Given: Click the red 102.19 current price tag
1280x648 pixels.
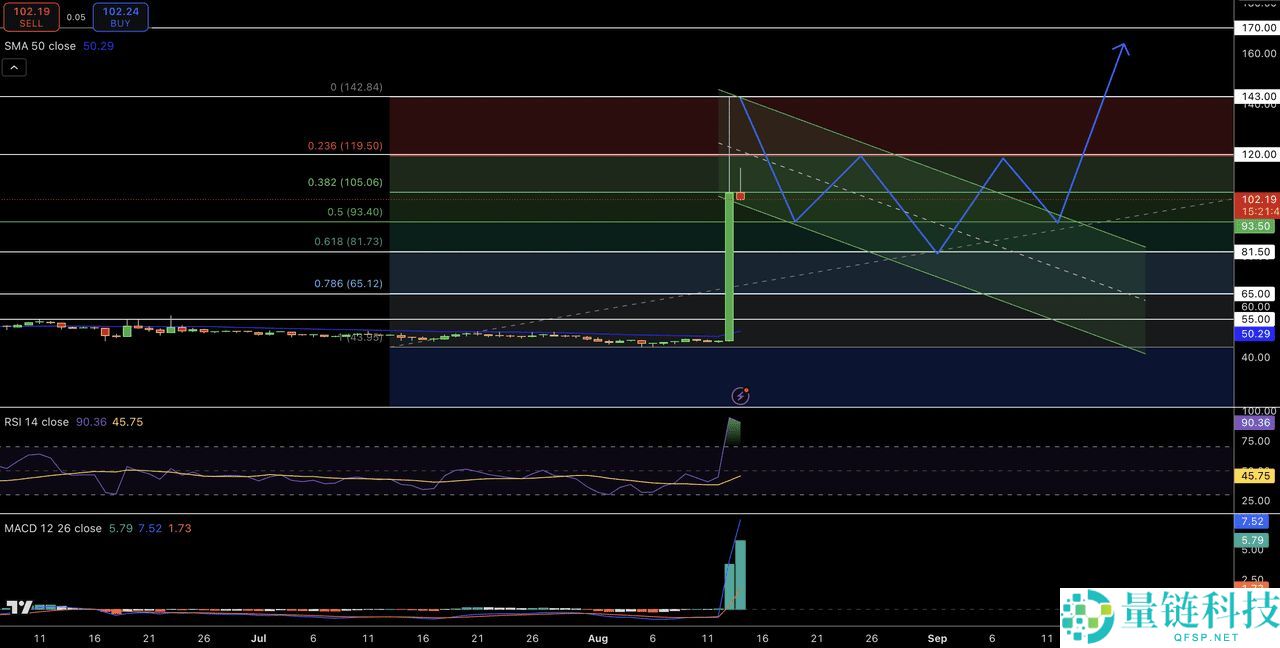Looking at the screenshot, I should [x=1257, y=199].
